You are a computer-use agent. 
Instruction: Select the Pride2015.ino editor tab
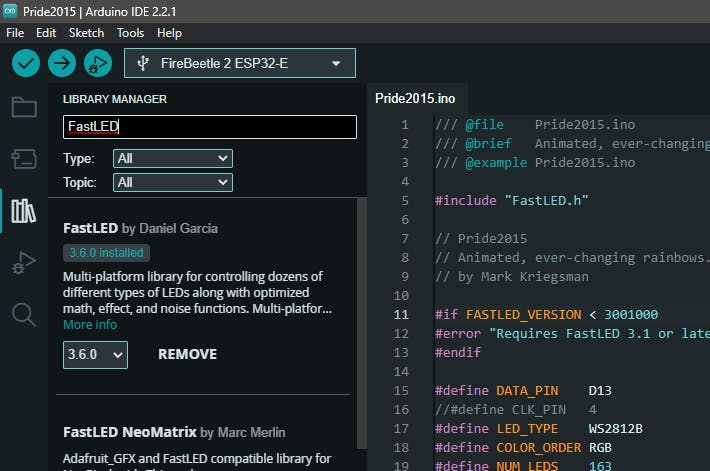point(415,98)
